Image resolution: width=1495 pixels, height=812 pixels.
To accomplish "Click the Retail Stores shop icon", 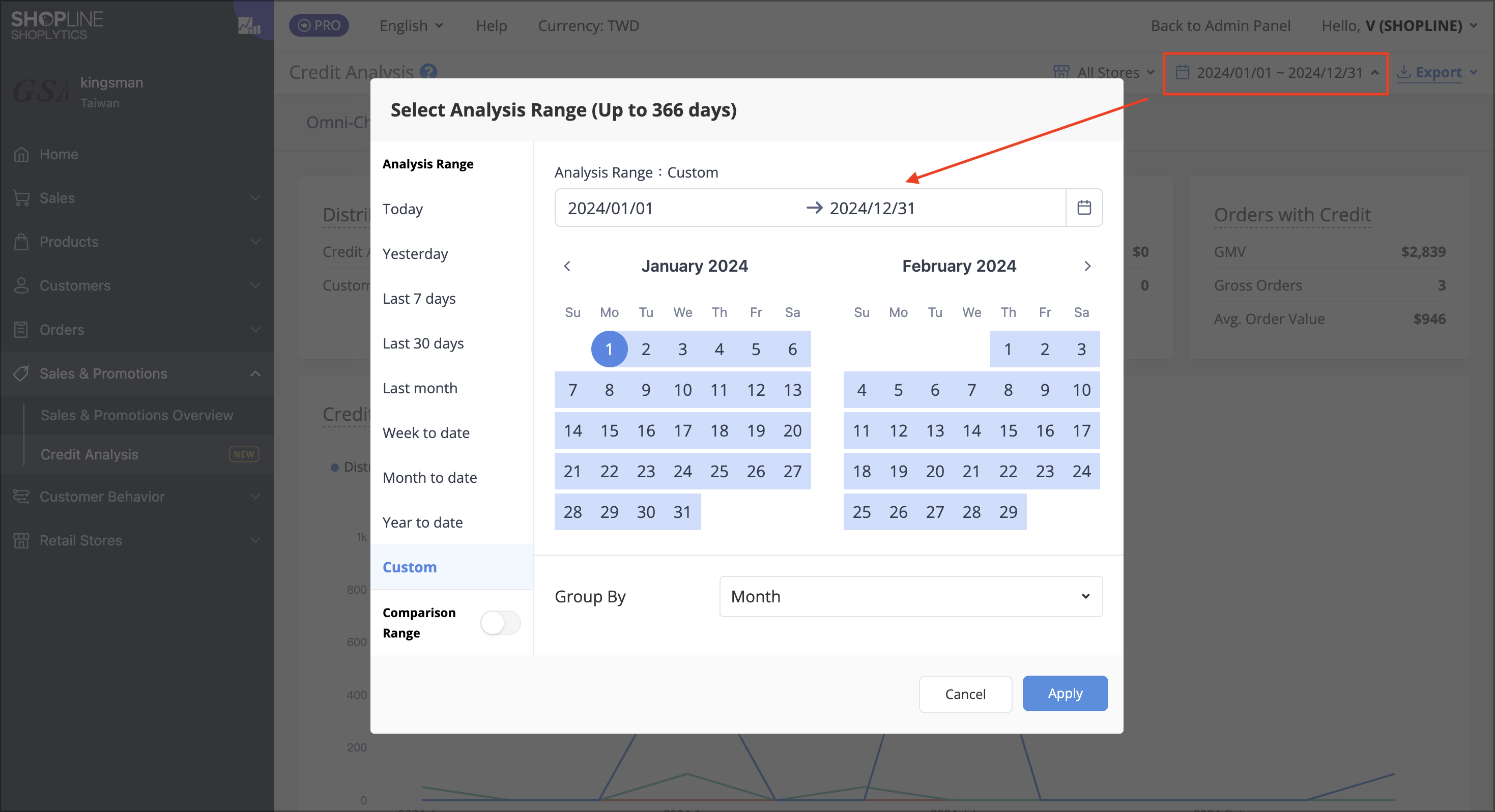I will point(21,540).
